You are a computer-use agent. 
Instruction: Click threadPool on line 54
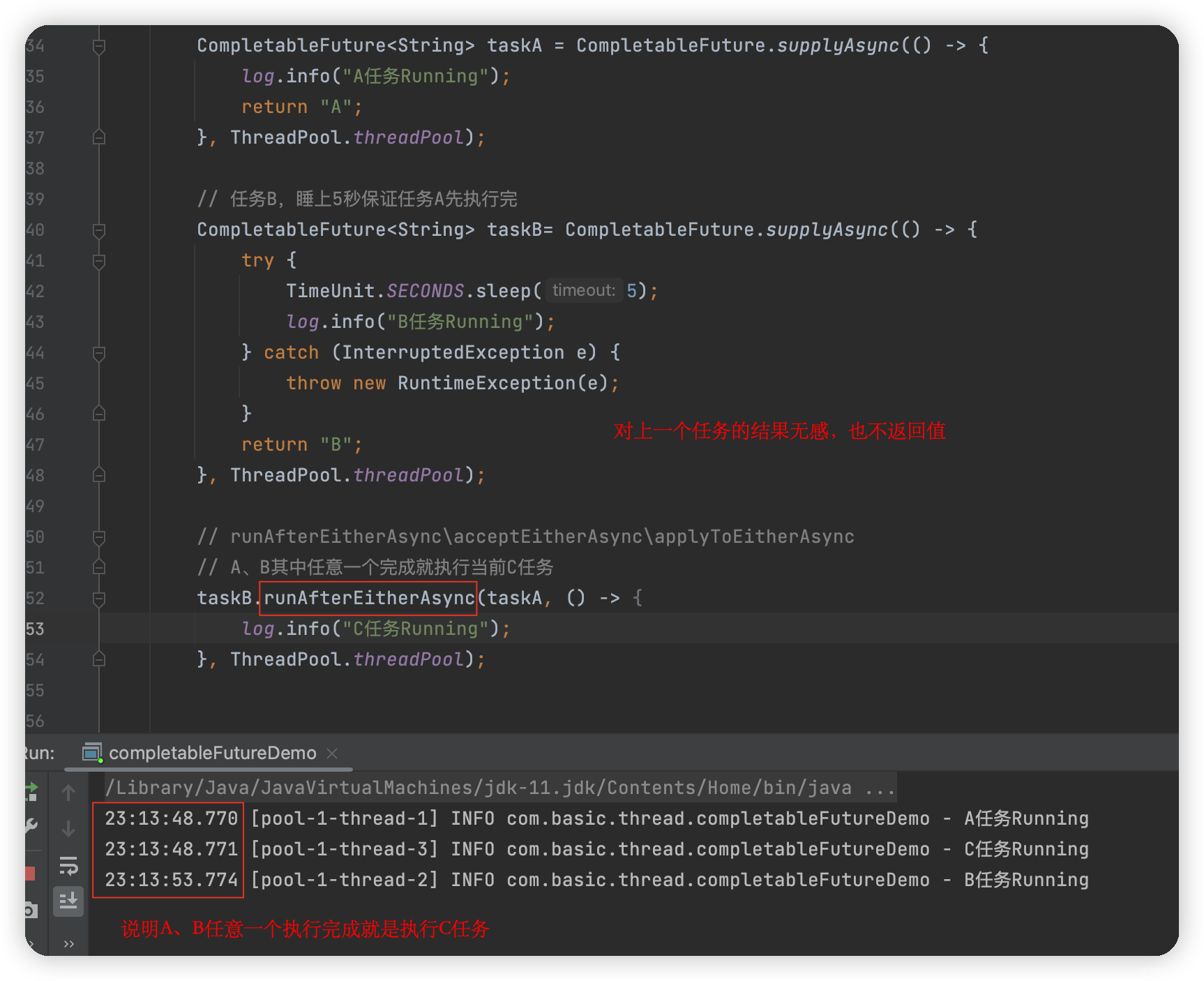409,659
